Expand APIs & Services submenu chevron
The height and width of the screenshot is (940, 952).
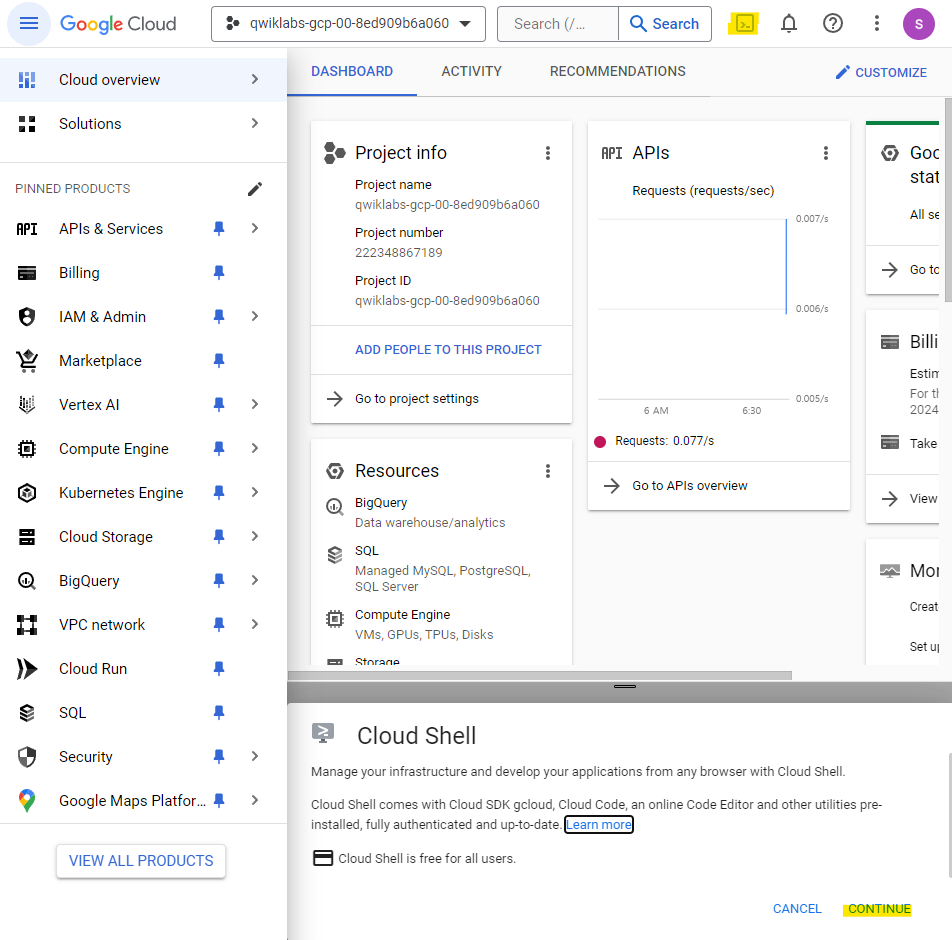(x=255, y=228)
